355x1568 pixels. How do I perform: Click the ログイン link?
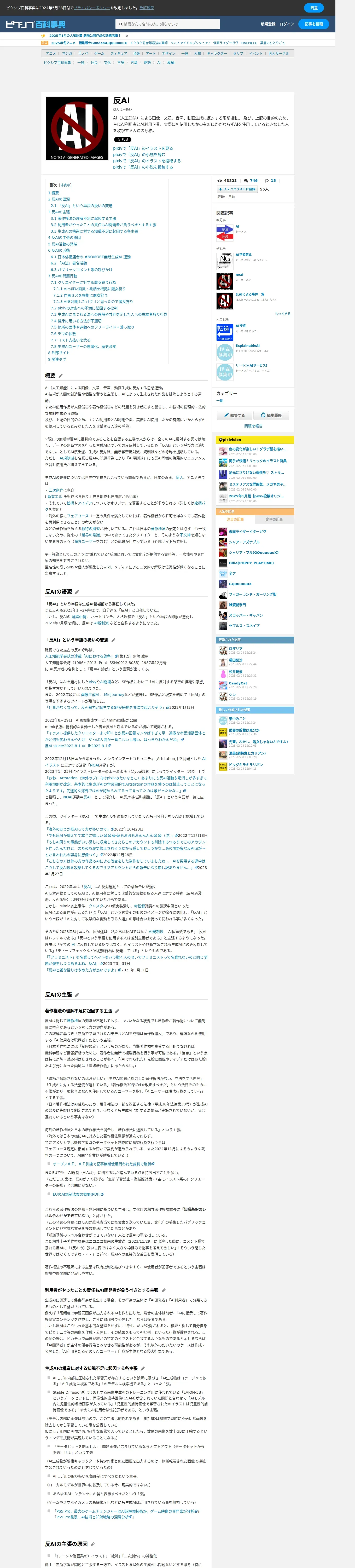(x=287, y=24)
